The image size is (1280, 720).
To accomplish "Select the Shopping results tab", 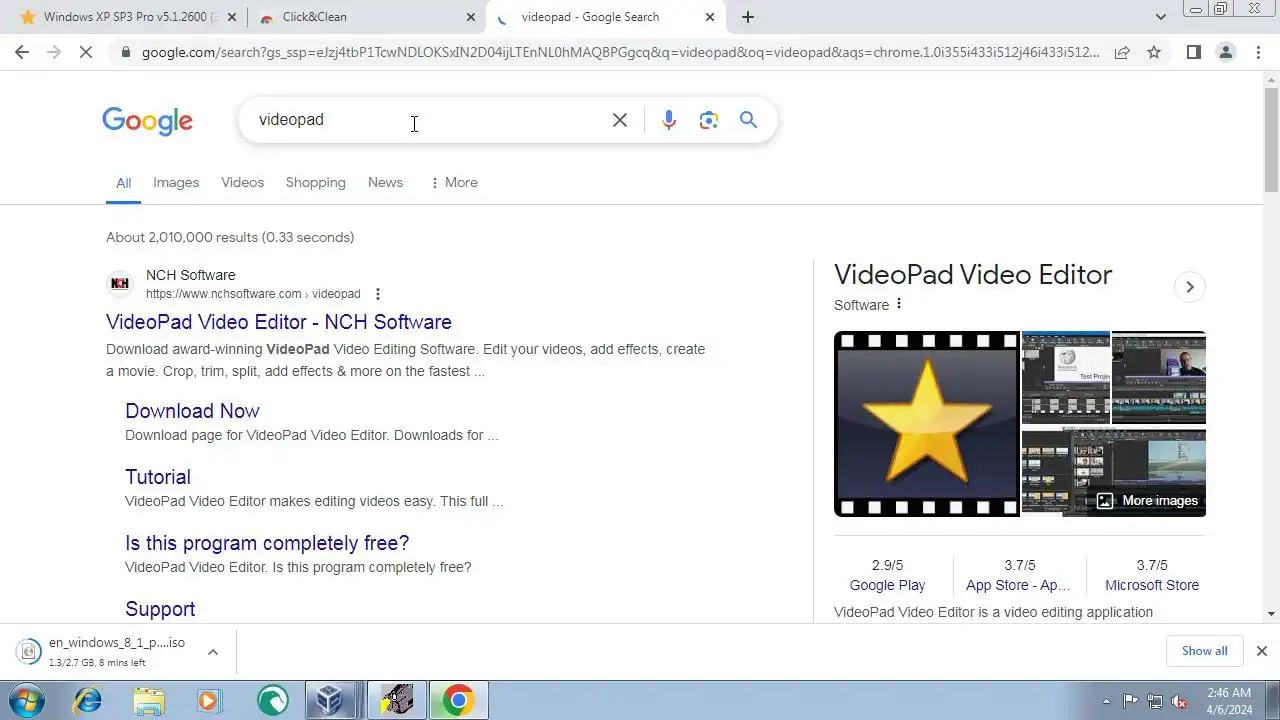I will [315, 182].
